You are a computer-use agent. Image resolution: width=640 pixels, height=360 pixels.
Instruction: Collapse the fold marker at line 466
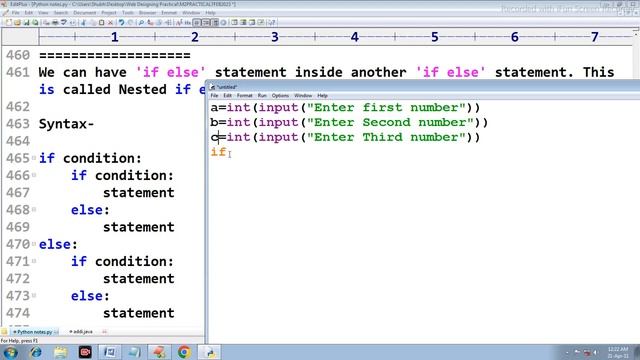pos(34,175)
